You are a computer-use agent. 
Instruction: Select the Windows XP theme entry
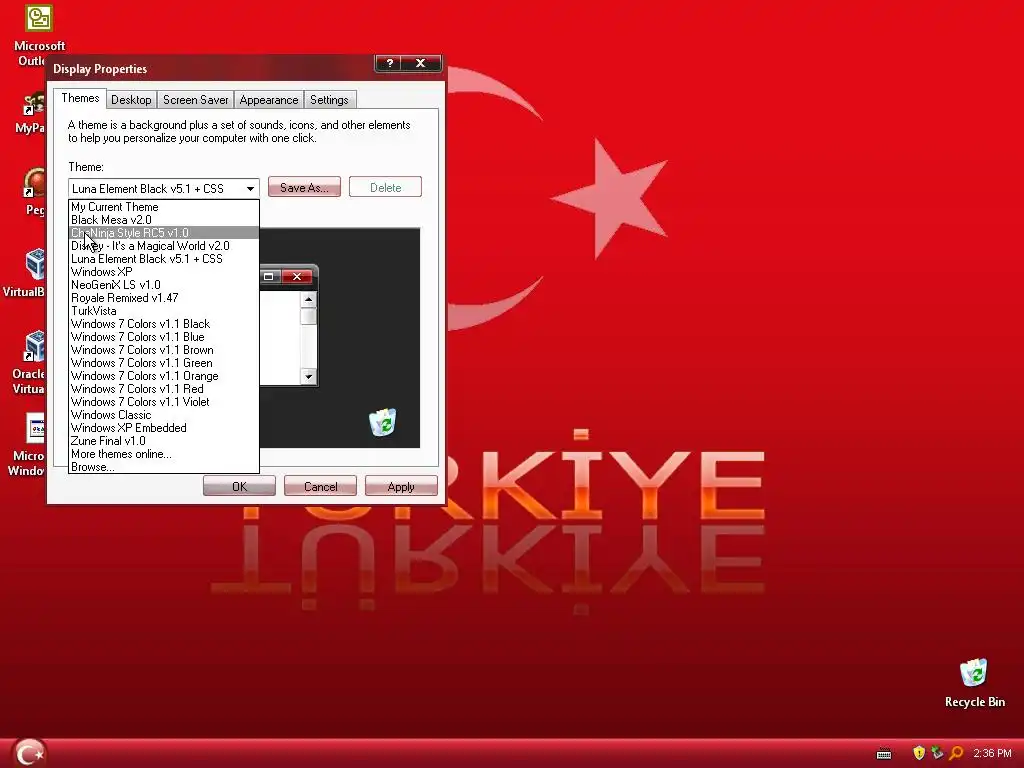164,272
